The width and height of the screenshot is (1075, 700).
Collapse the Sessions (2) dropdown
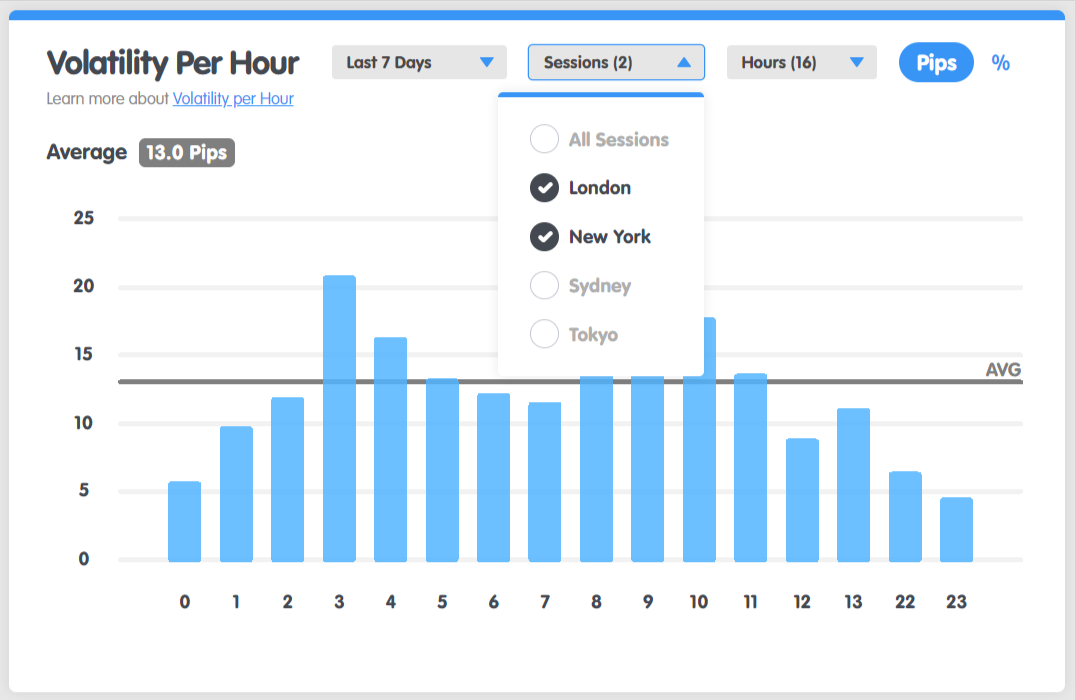[x=616, y=62]
